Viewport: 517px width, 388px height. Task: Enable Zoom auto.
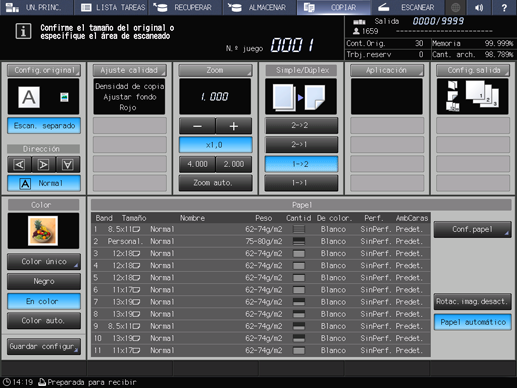point(215,183)
